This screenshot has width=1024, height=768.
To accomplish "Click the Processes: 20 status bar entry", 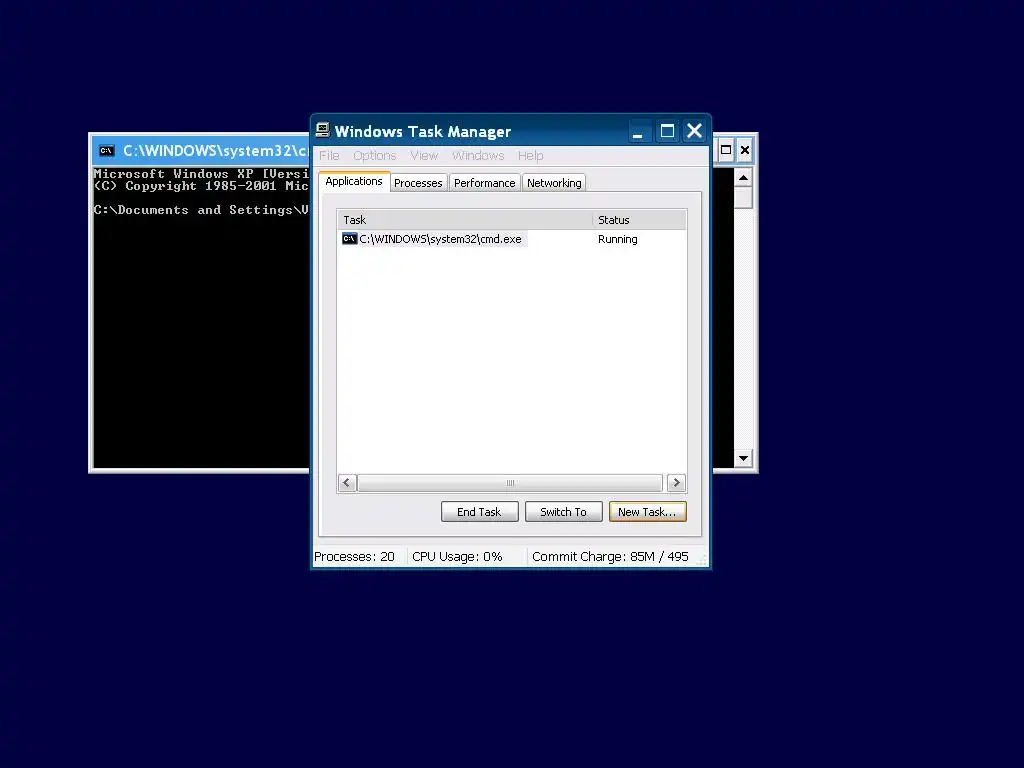I will pyautogui.click(x=355, y=556).
